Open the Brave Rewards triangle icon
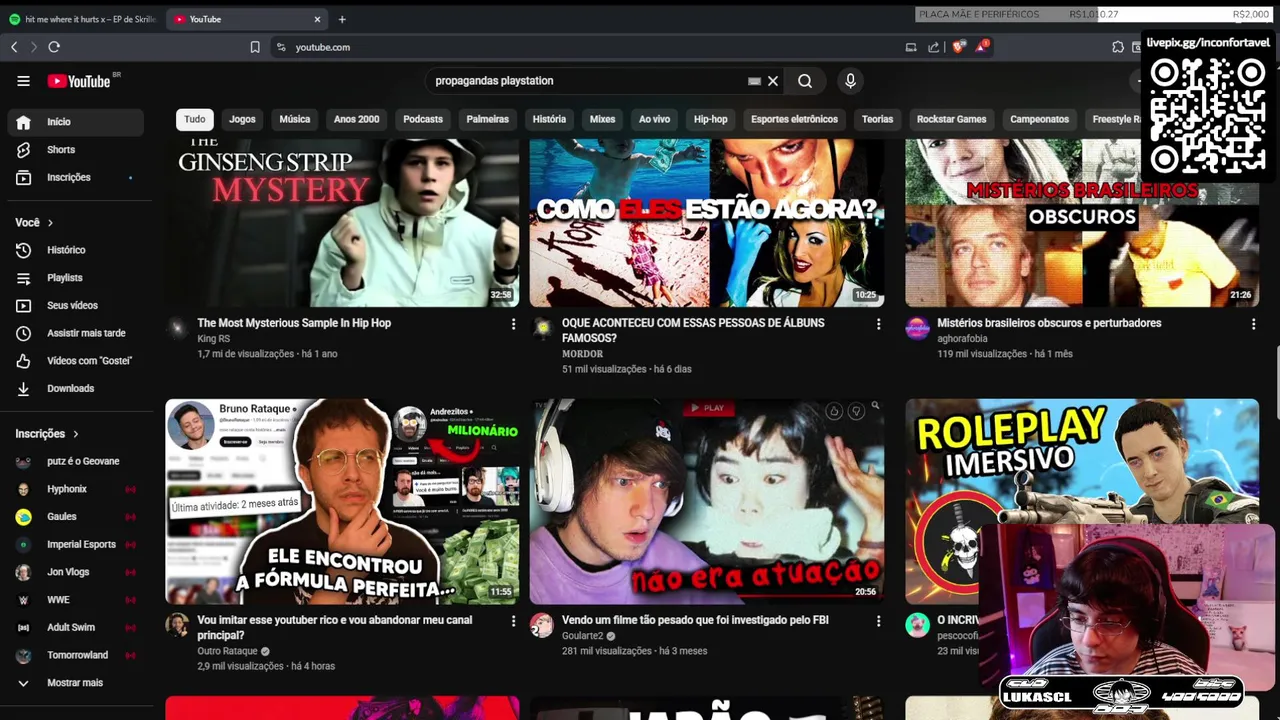This screenshot has width=1280, height=720. pyautogui.click(x=982, y=47)
